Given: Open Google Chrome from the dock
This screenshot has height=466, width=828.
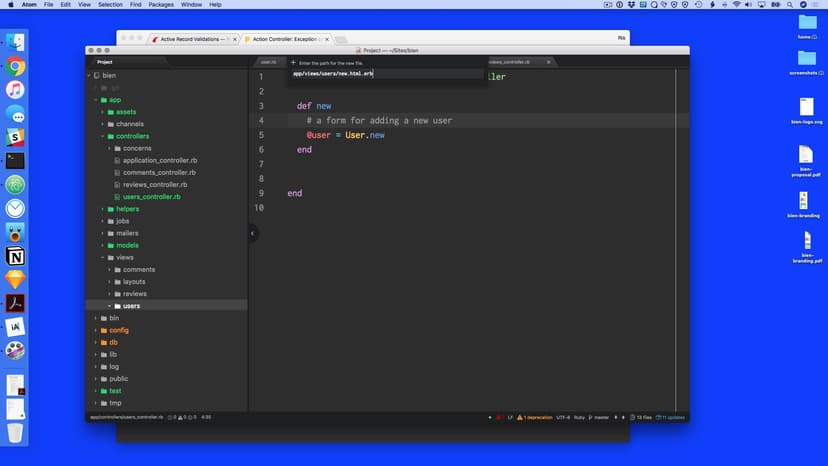Looking at the screenshot, I should [15, 67].
